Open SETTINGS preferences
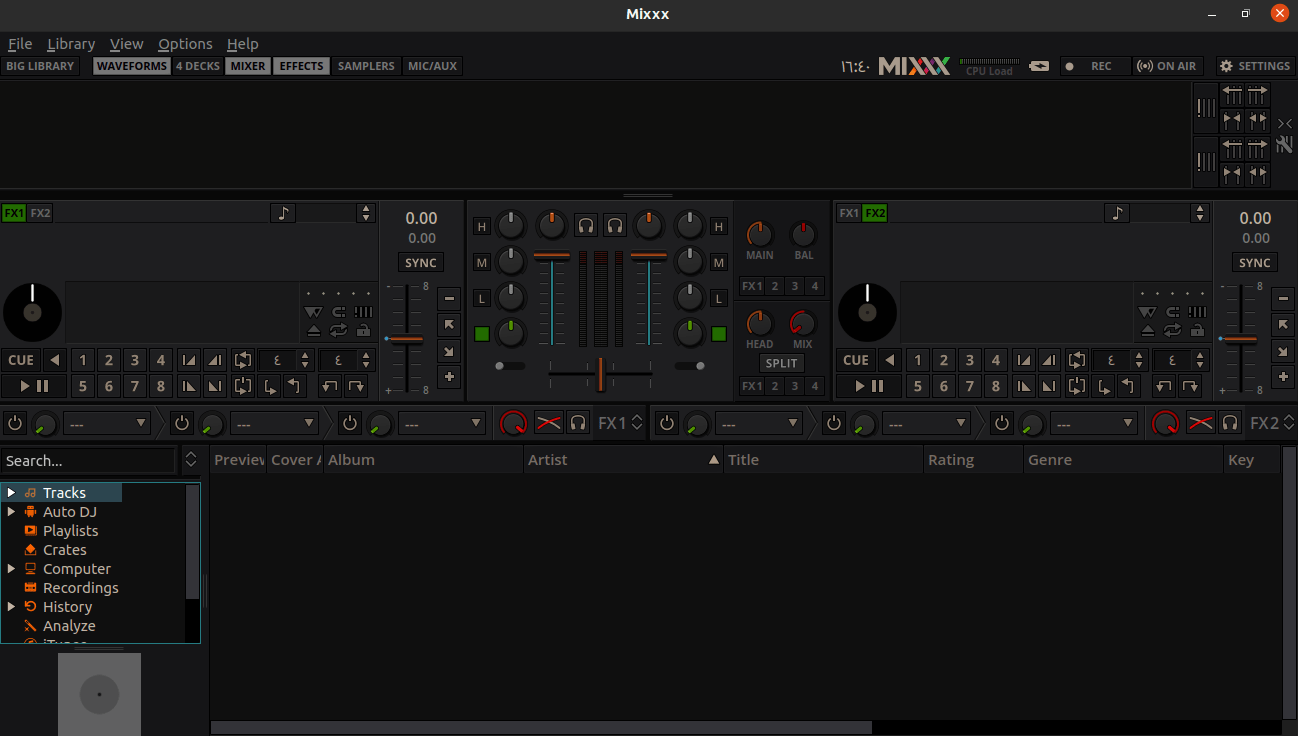Image resolution: width=1298 pixels, height=736 pixels. coord(1255,66)
